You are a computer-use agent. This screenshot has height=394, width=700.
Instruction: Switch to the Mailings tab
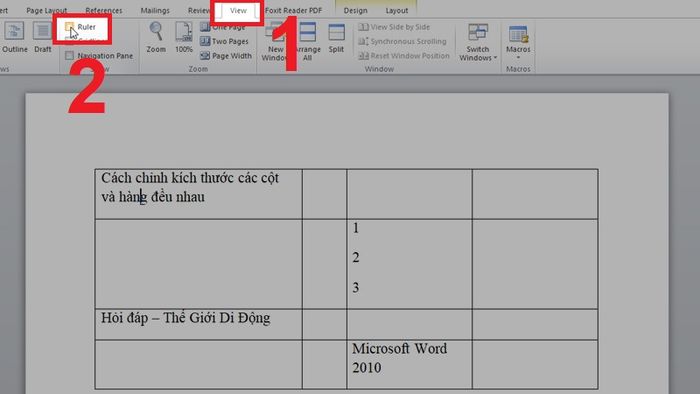(155, 10)
